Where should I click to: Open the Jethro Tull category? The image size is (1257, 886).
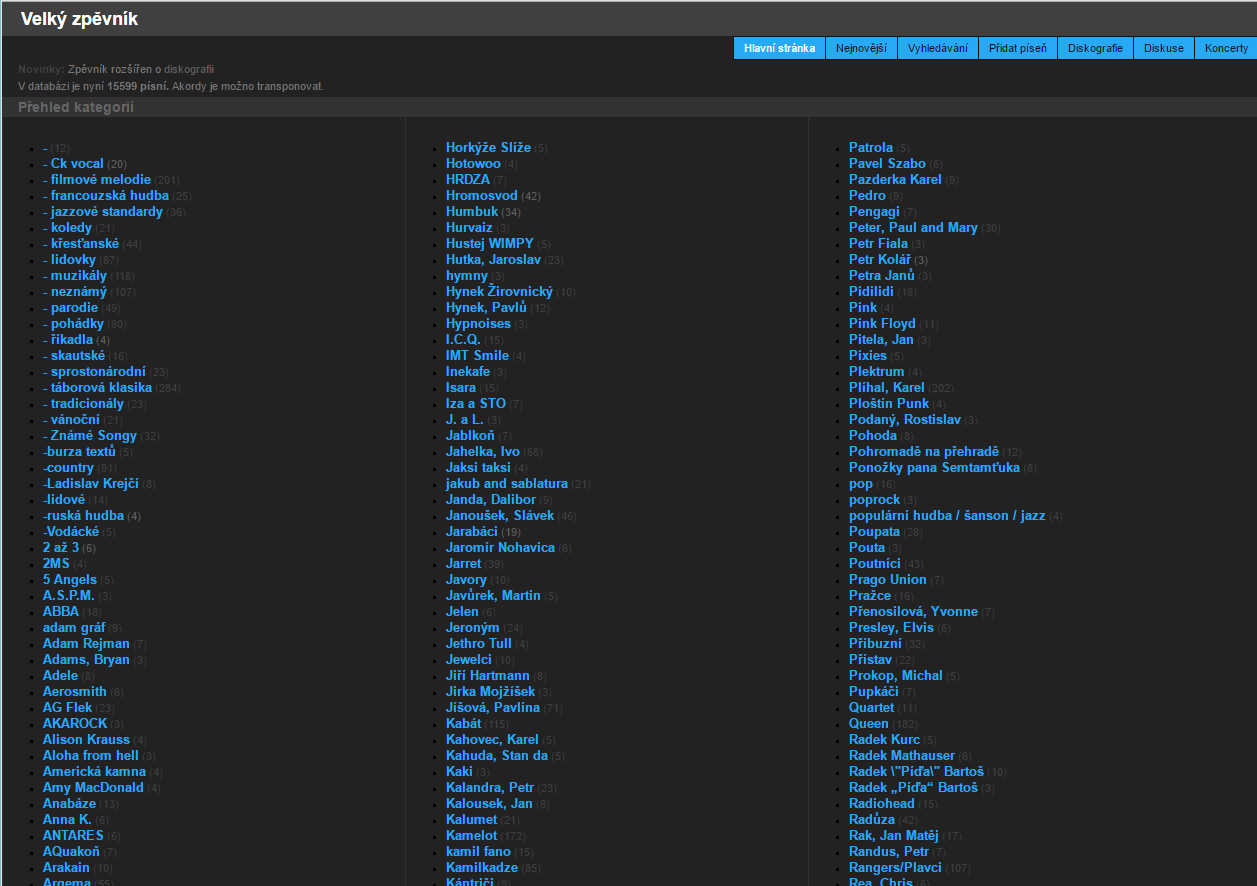[479, 644]
